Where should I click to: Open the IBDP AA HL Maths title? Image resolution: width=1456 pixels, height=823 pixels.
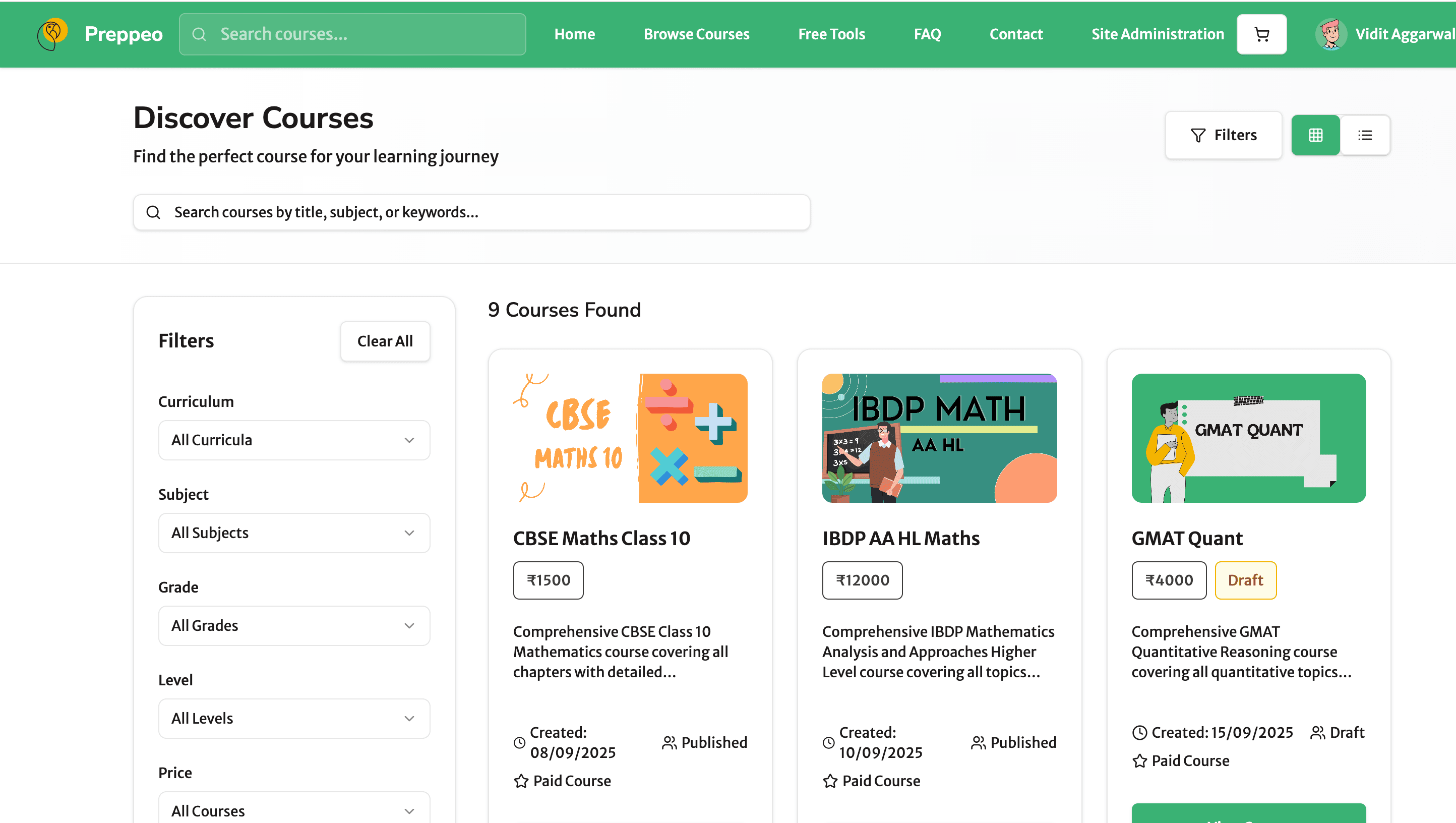[x=900, y=538]
